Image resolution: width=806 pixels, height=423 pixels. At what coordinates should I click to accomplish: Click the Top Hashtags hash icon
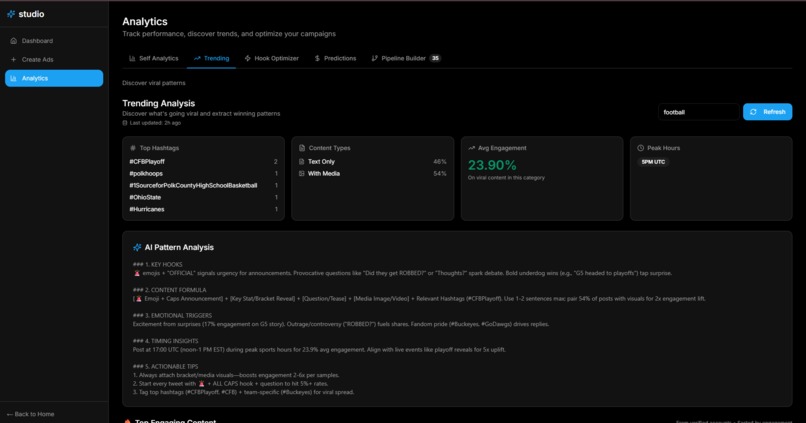click(x=133, y=148)
